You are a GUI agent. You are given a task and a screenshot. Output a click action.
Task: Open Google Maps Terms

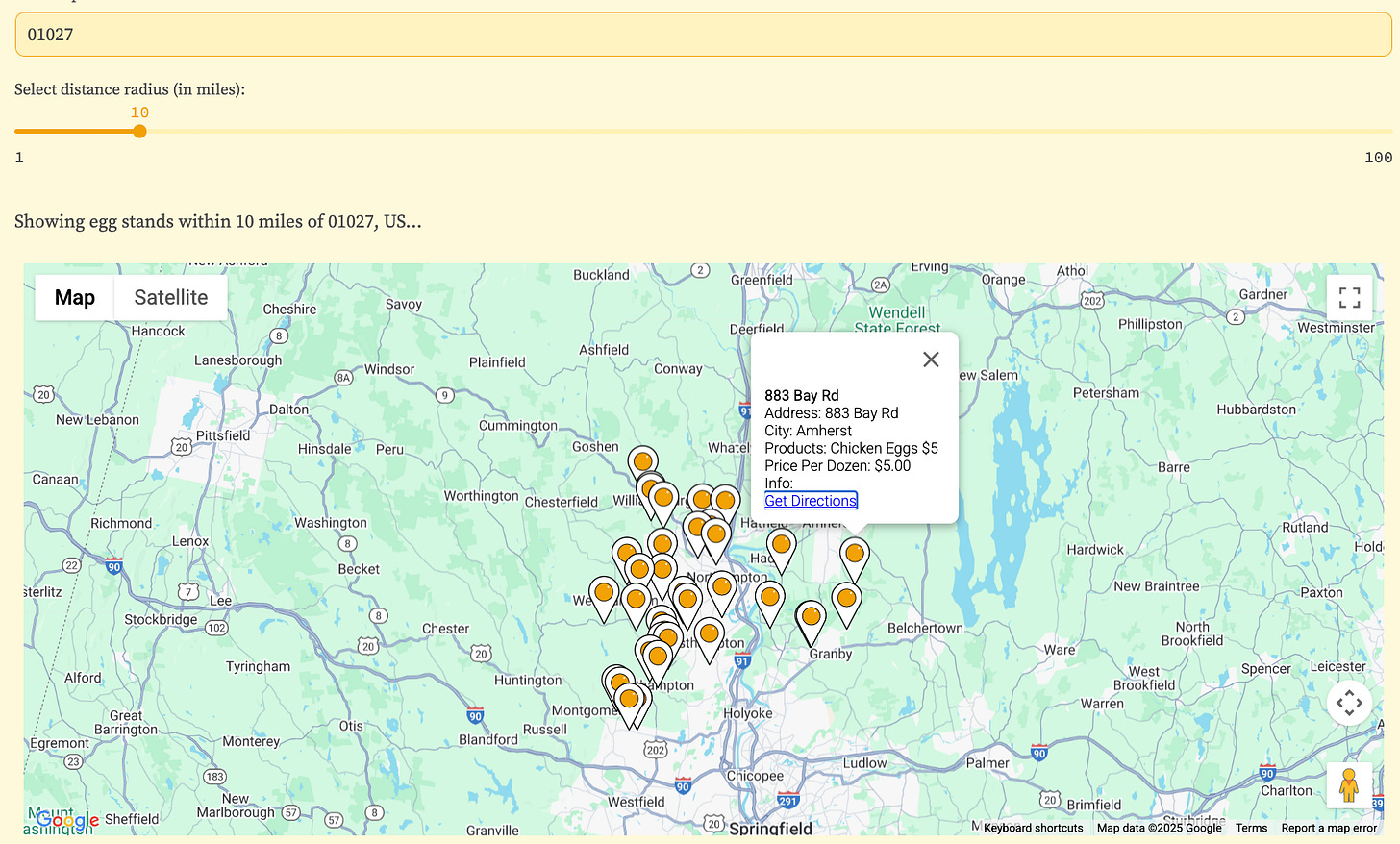[x=1251, y=828]
